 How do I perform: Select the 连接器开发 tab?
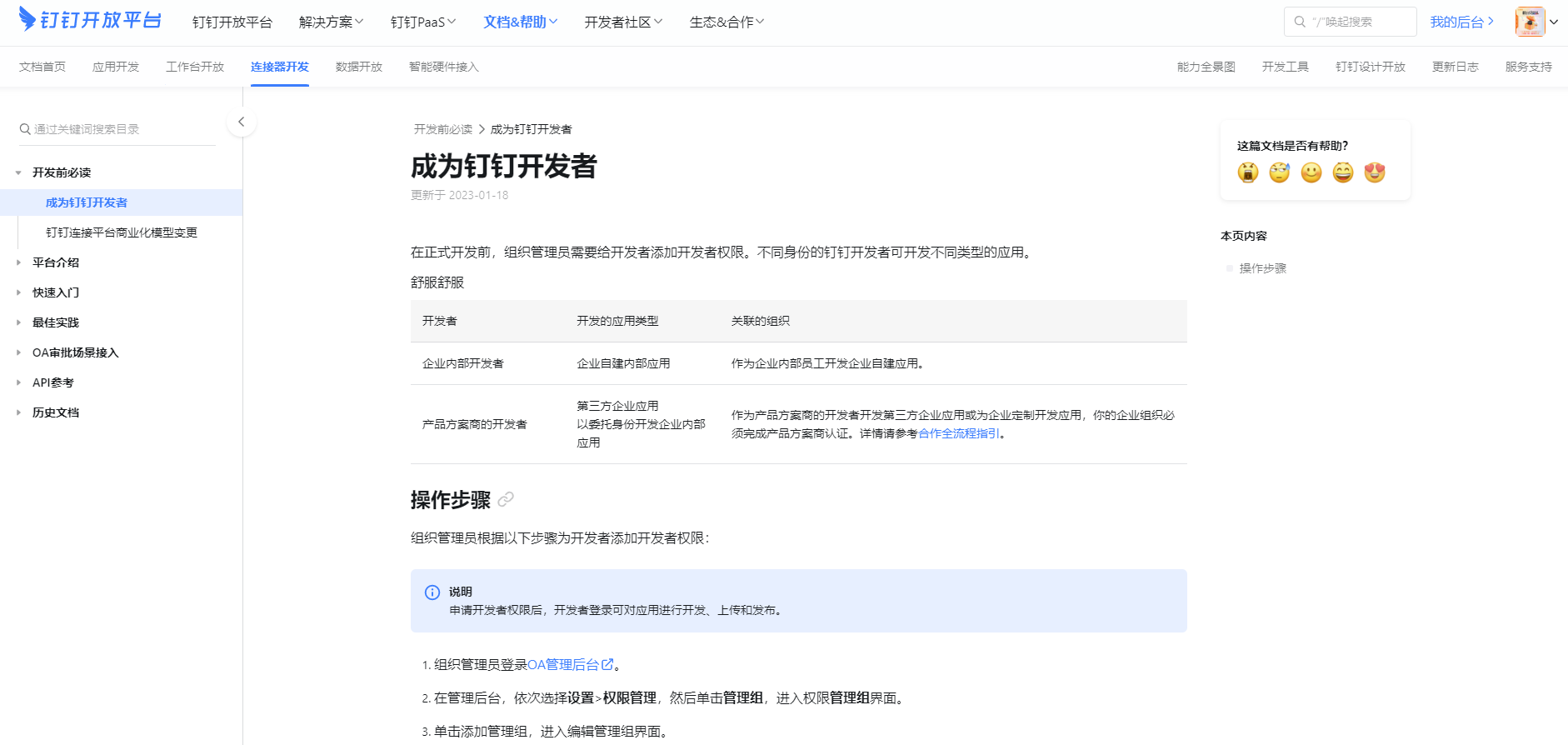pyautogui.click(x=280, y=67)
